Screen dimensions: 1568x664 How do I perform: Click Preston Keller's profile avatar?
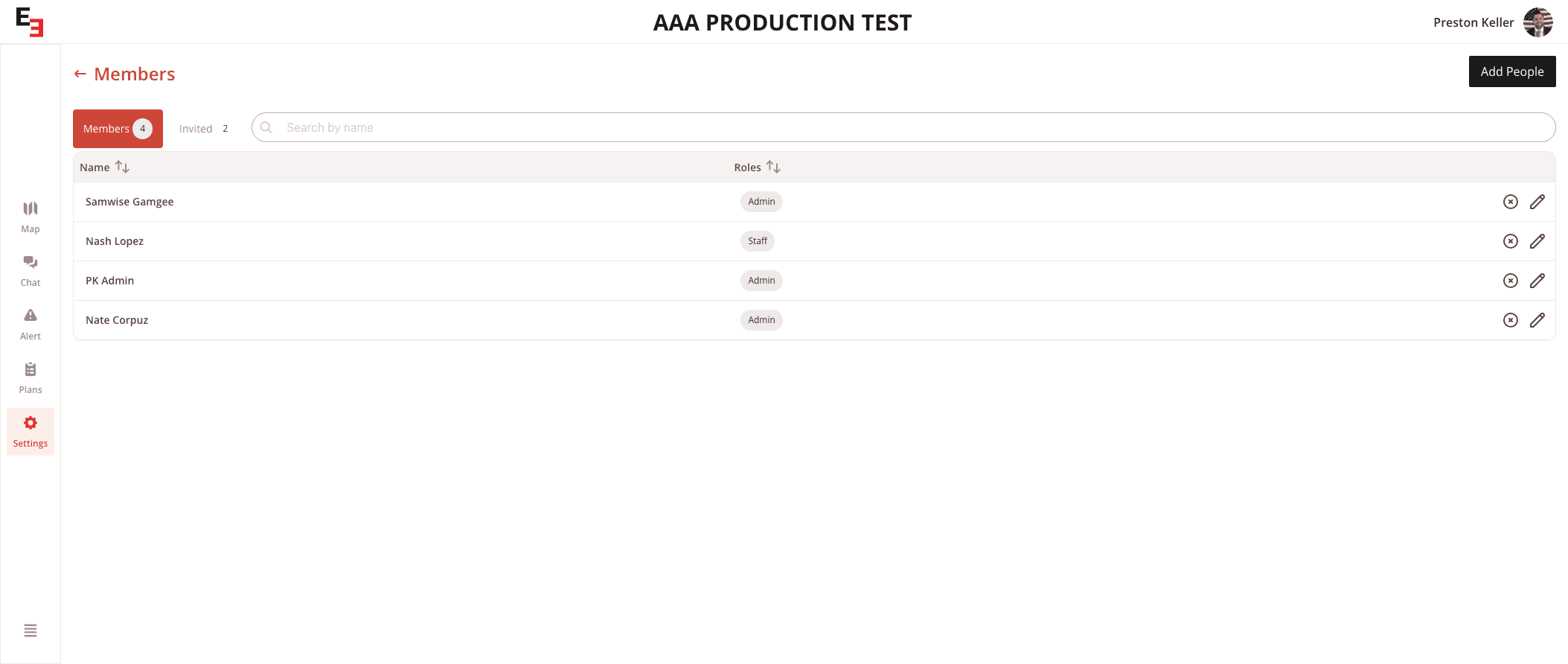(1537, 22)
